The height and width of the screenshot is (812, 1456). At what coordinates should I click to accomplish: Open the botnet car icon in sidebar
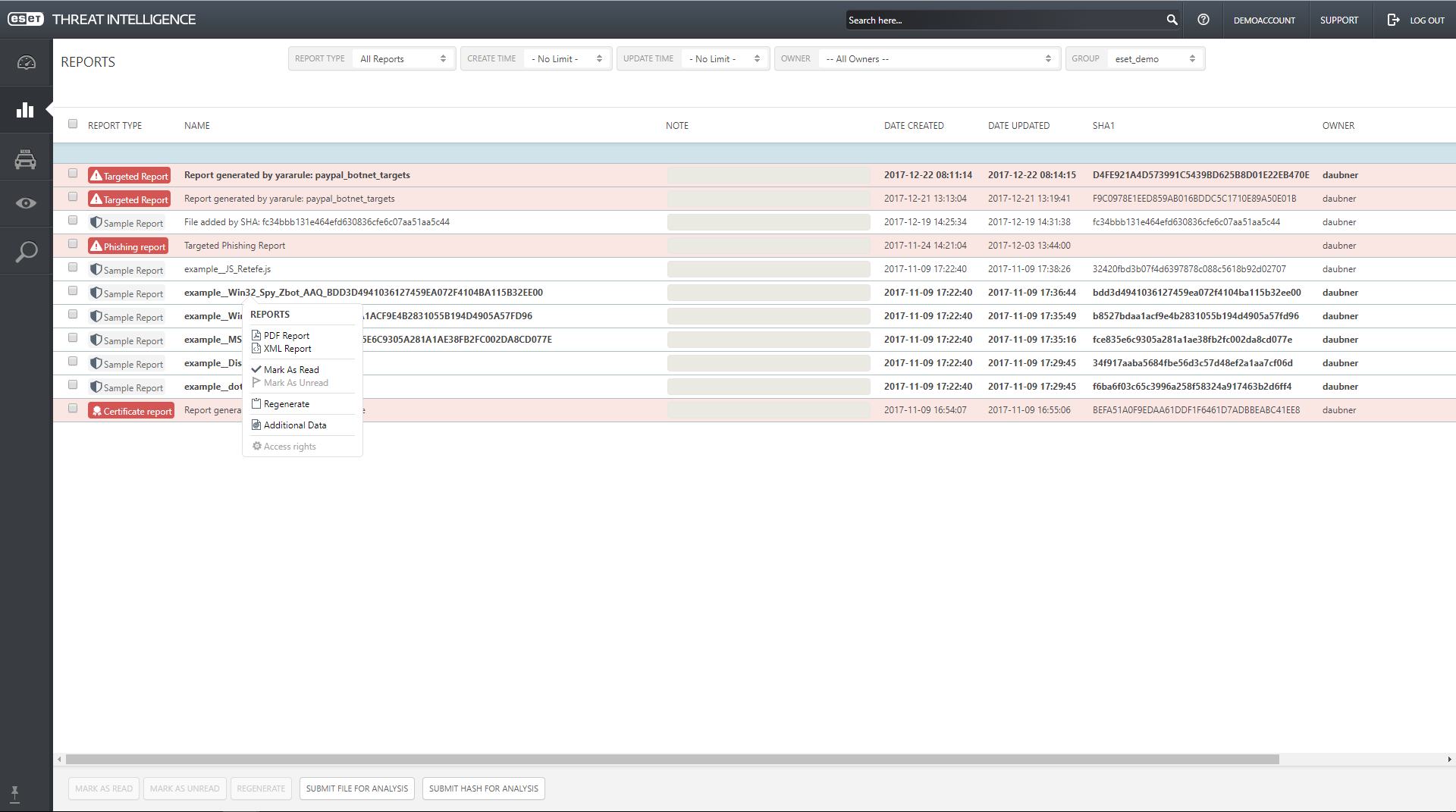[26, 158]
